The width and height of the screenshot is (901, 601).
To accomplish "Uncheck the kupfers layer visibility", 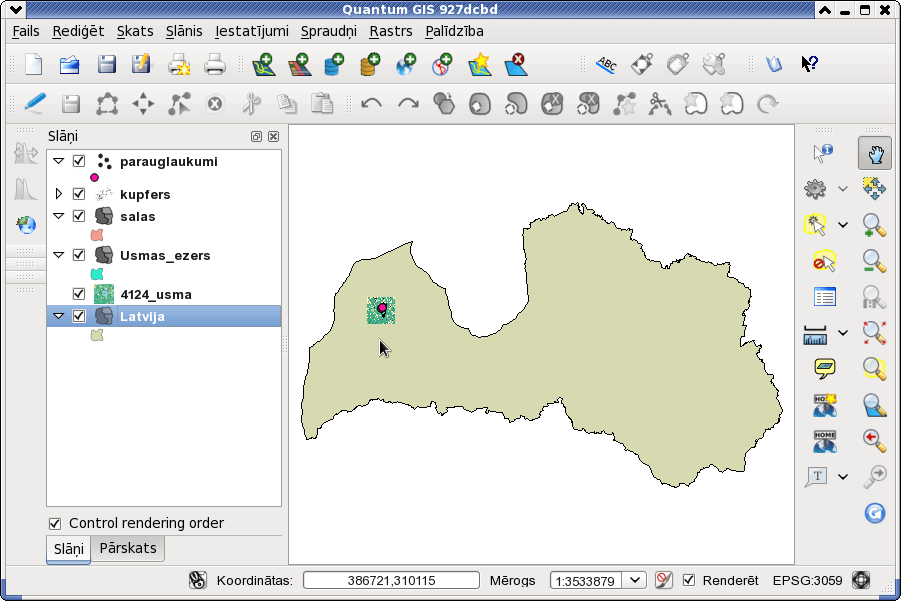I will 79,194.
